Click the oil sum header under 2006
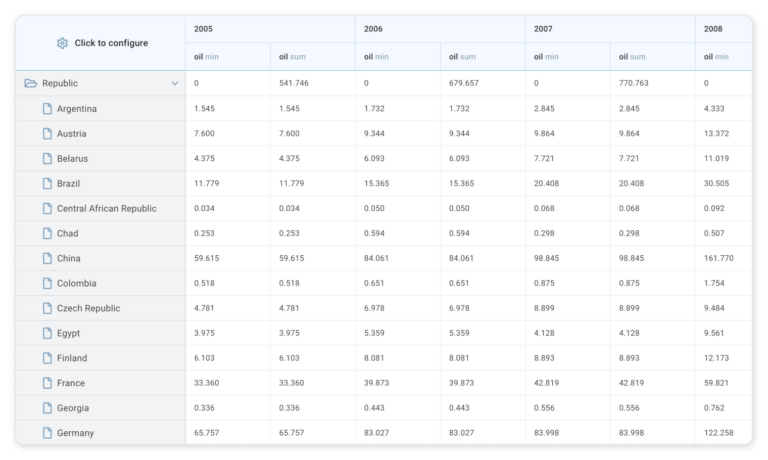 tap(483, 57)
